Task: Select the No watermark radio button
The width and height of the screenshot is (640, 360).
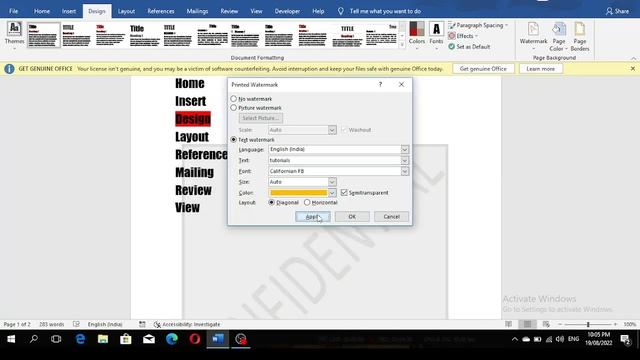Action: coord(233,99)
